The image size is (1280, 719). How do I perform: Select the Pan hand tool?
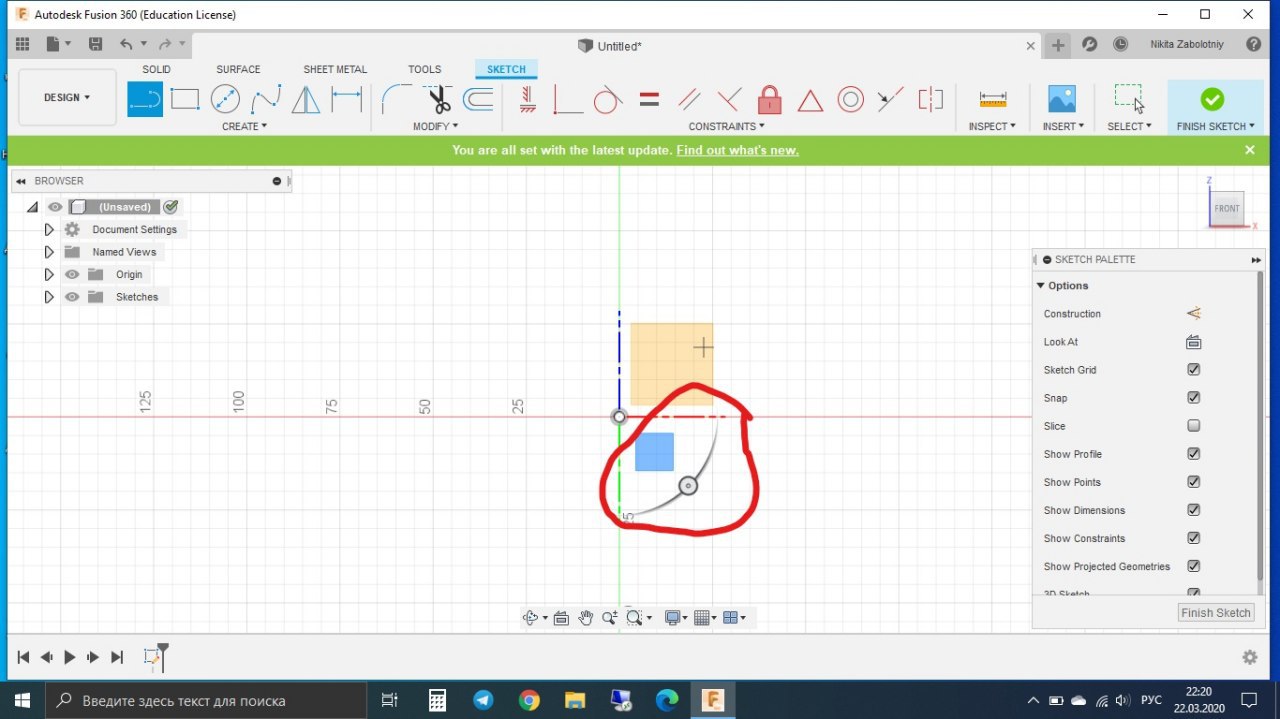click(585, 618)
